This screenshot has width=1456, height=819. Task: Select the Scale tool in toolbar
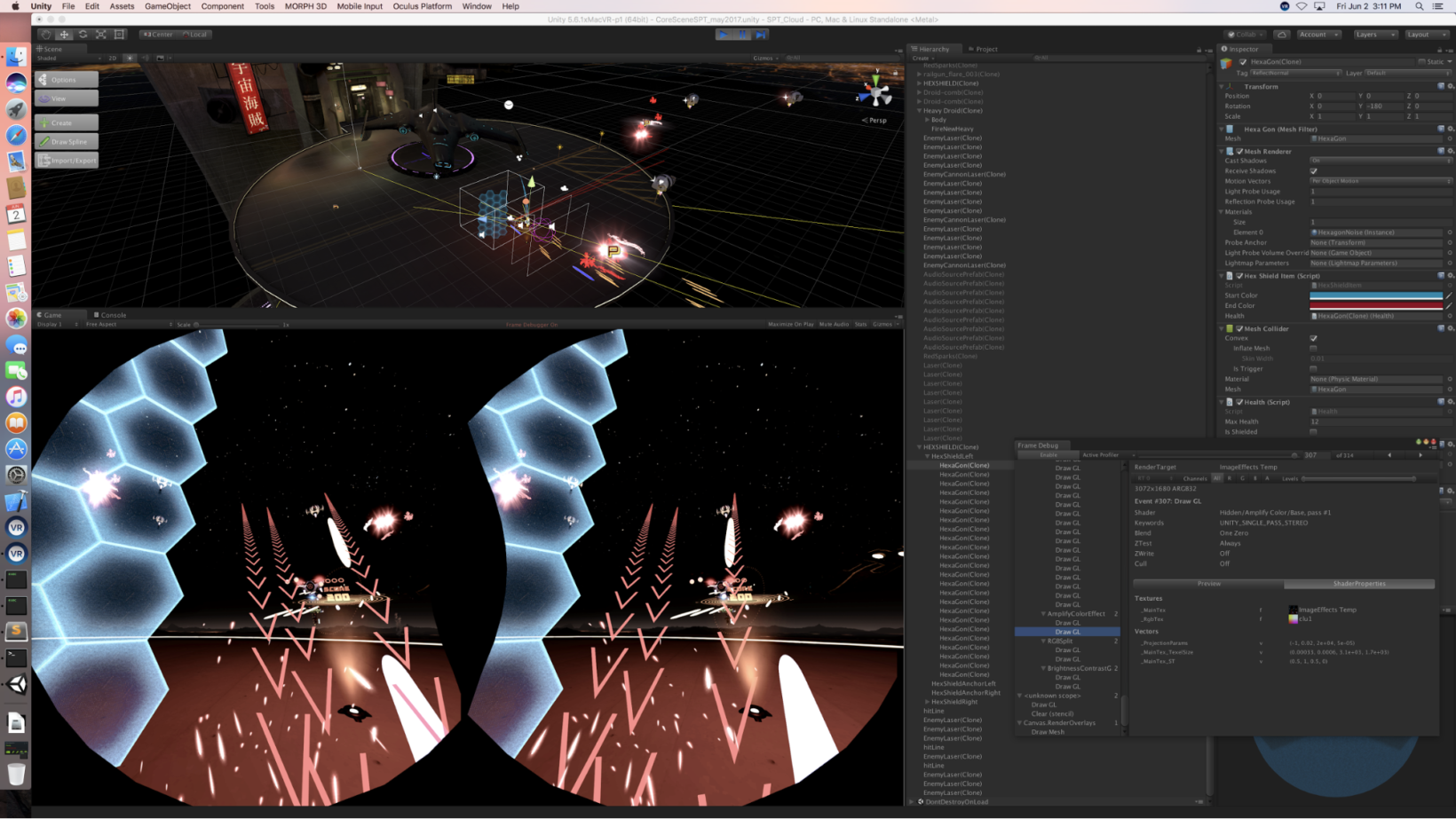[x=101, y=35]
